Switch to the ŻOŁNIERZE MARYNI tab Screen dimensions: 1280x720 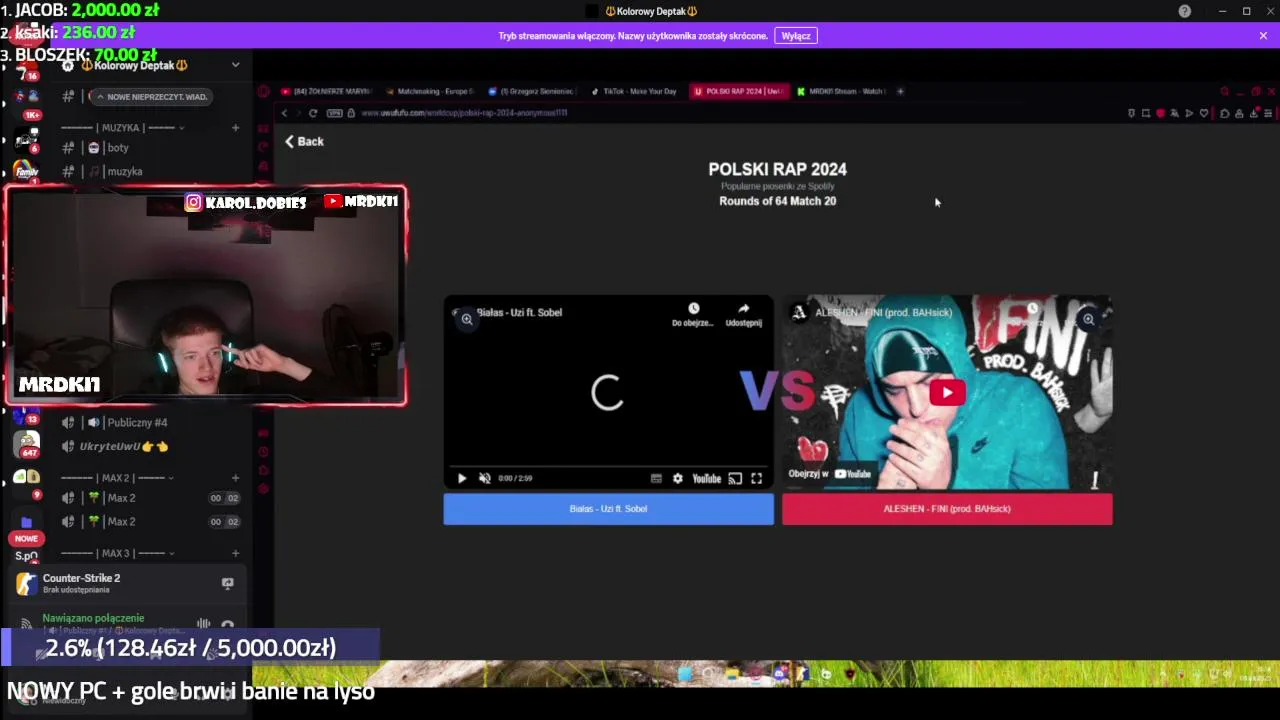pos(326,91)
